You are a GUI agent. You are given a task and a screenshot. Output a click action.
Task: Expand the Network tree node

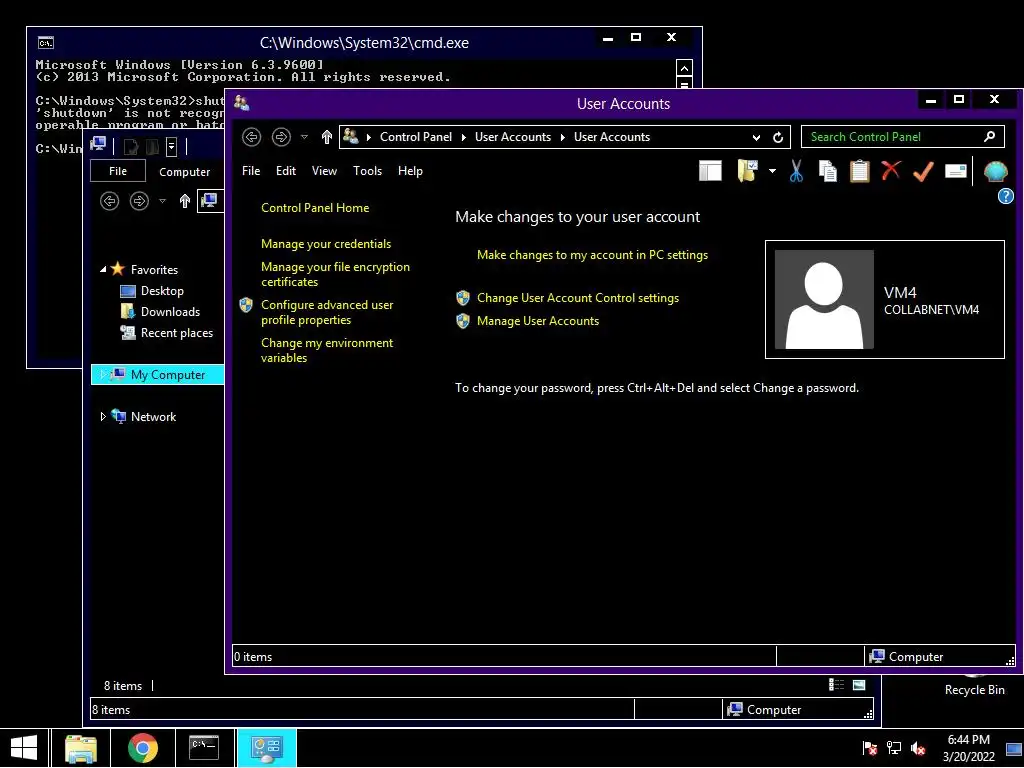103,417
